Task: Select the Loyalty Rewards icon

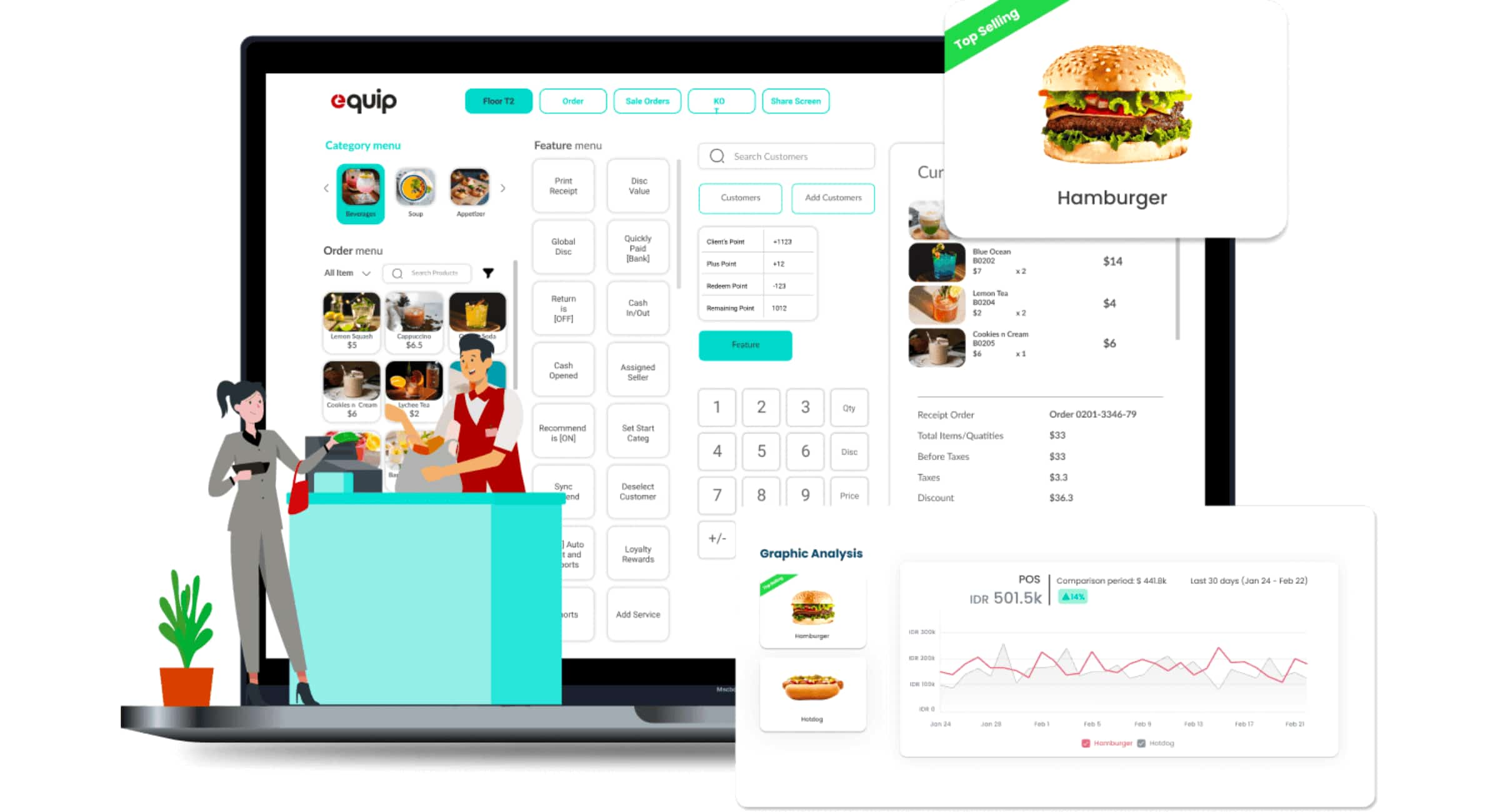Action: coord(635,557)
